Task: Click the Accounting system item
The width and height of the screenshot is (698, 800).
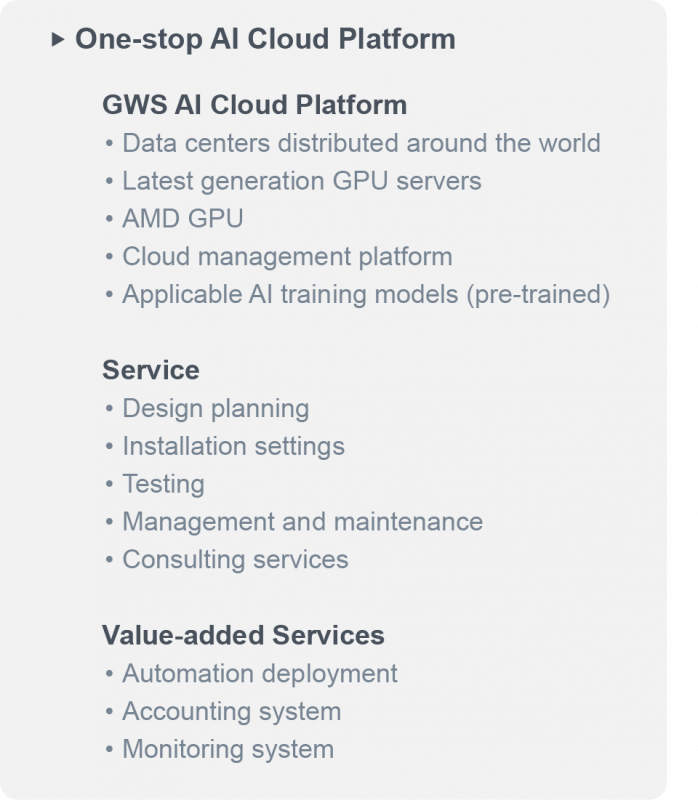Action: pos(232,711)
